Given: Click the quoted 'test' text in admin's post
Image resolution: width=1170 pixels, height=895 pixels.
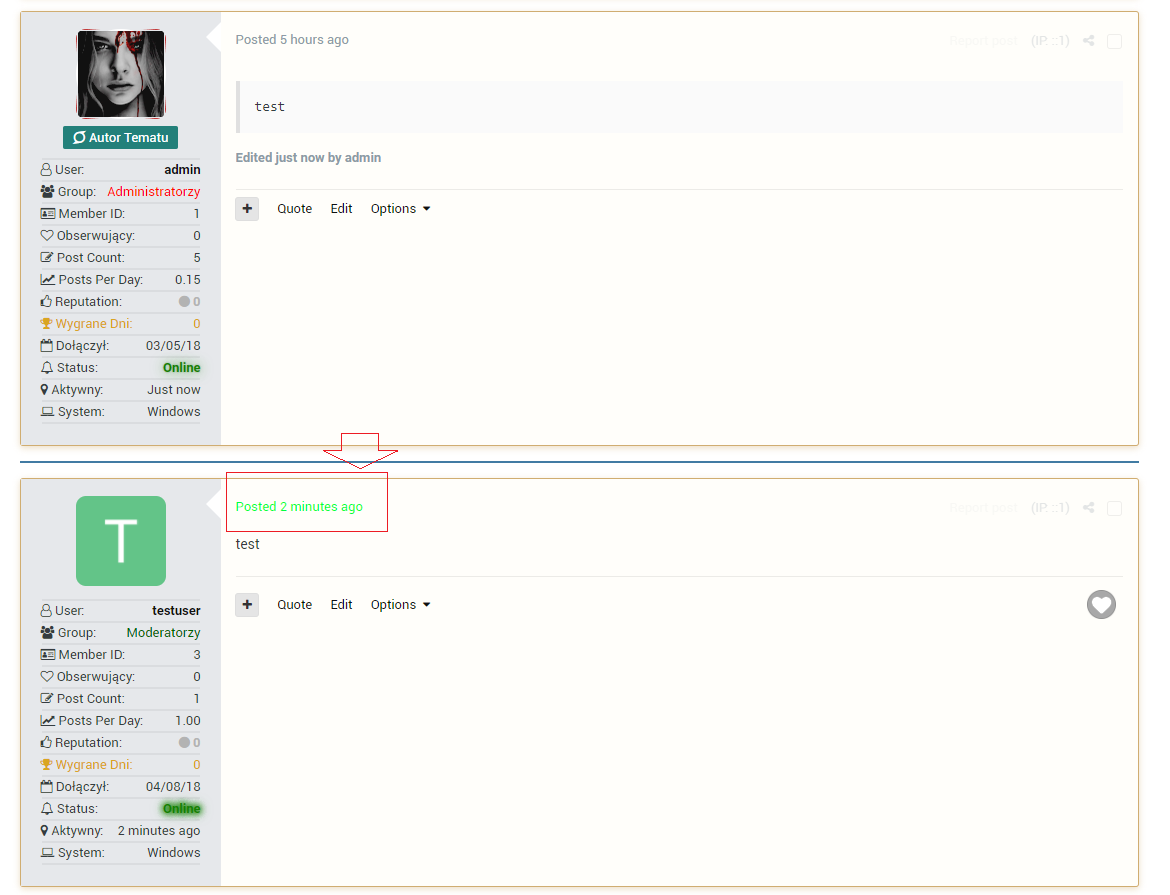Looking at the screenshot, I should point(269,107).
